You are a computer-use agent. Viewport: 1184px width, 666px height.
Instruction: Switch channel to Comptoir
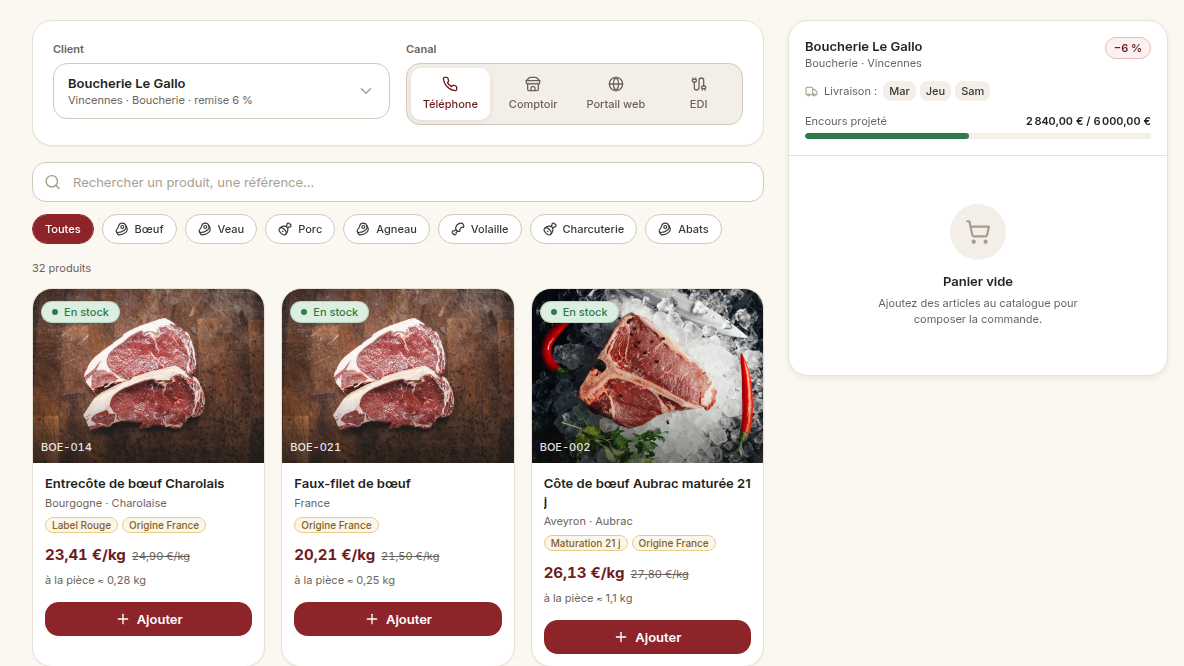pos(532,94)
